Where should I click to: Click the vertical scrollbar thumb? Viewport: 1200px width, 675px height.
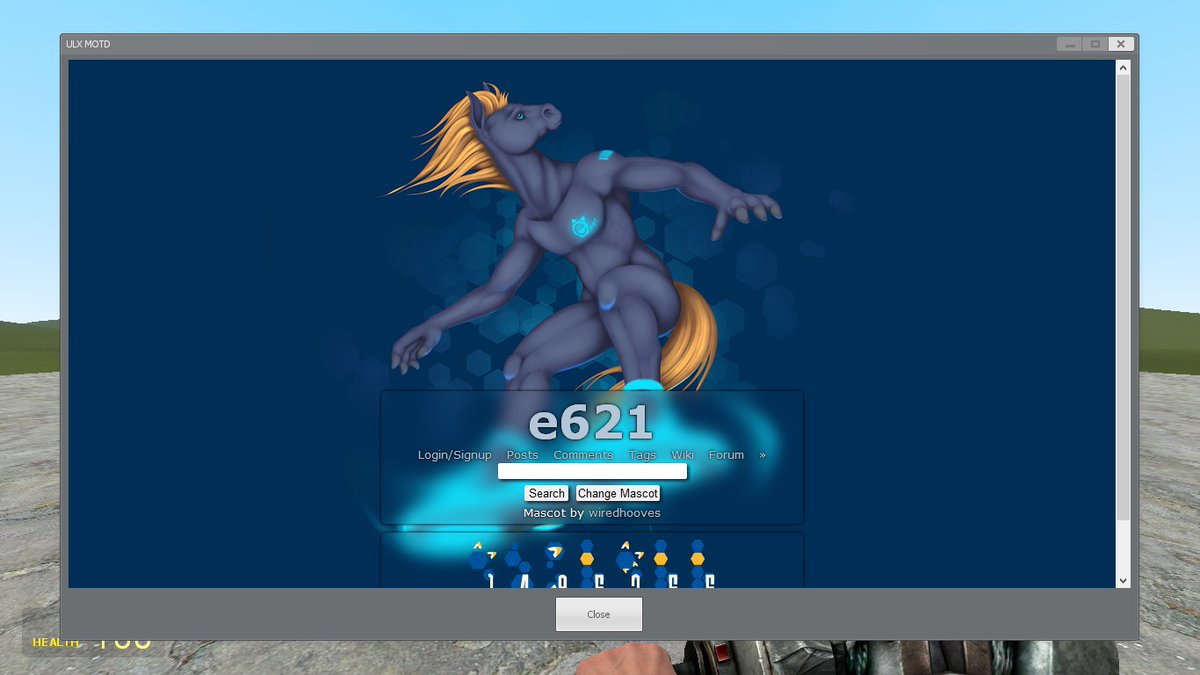(x=1123, y=298)
